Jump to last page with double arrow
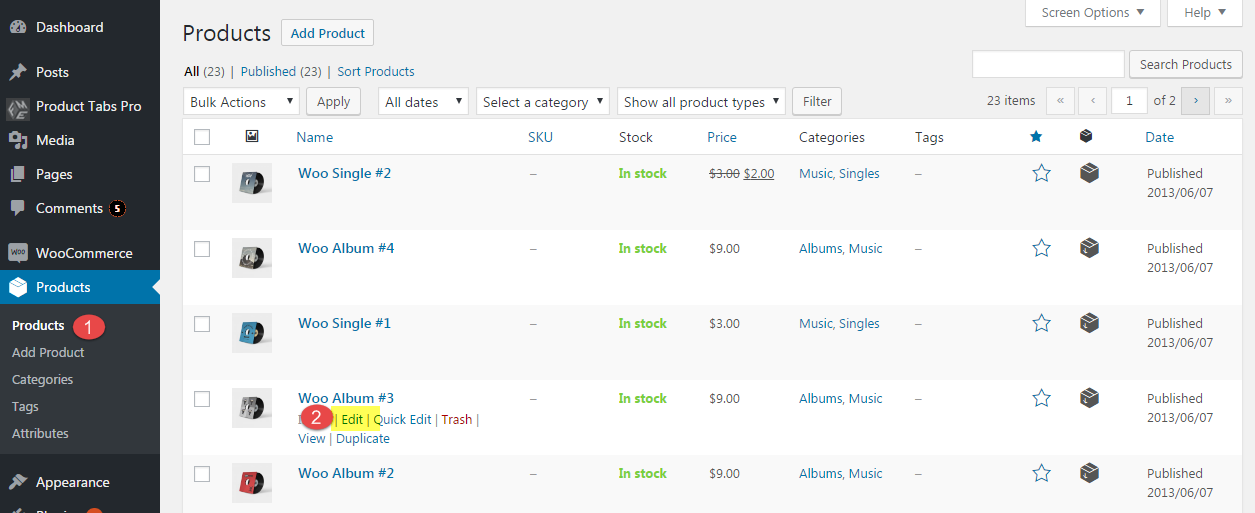This screenshot has width=1255, height=513. (x=1228, y=101)
